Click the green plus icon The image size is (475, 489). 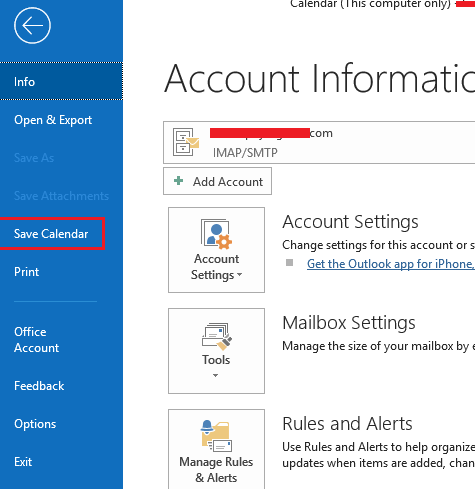179,181
